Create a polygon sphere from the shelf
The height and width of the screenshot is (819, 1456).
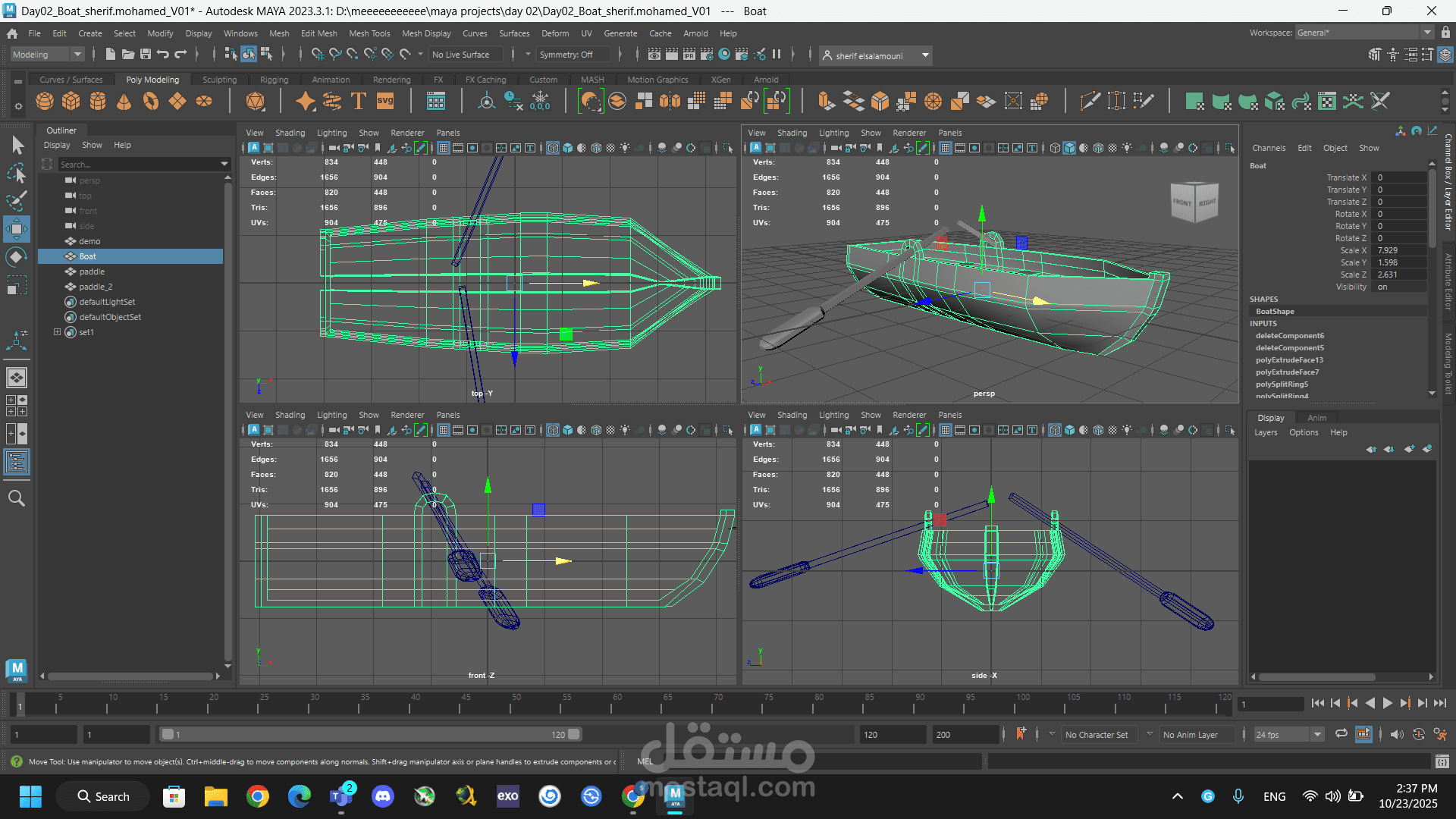(x=45, y=101)
